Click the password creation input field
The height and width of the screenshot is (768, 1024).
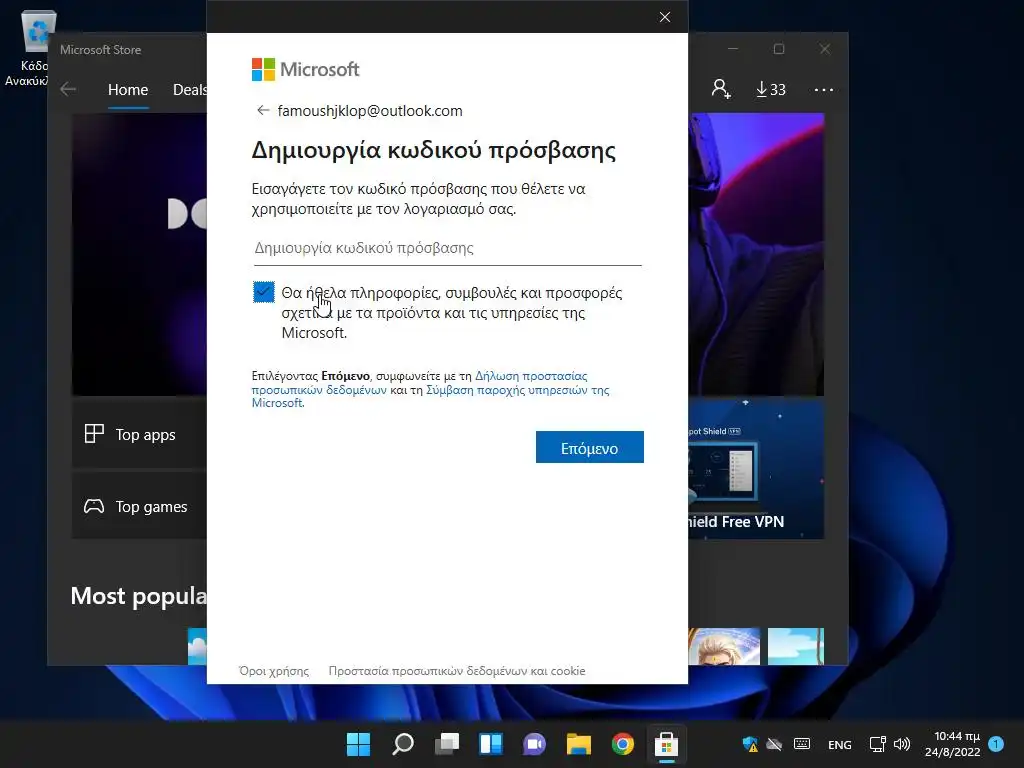click(x=447, y=248)
